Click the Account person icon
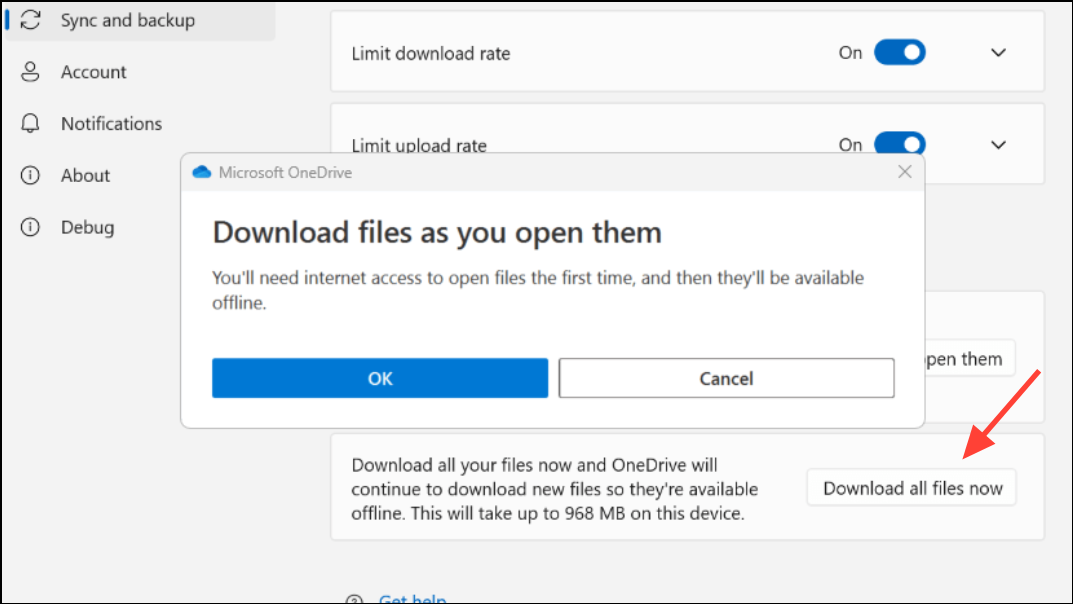Viewport: 1073px width, 604px height. 30,72
